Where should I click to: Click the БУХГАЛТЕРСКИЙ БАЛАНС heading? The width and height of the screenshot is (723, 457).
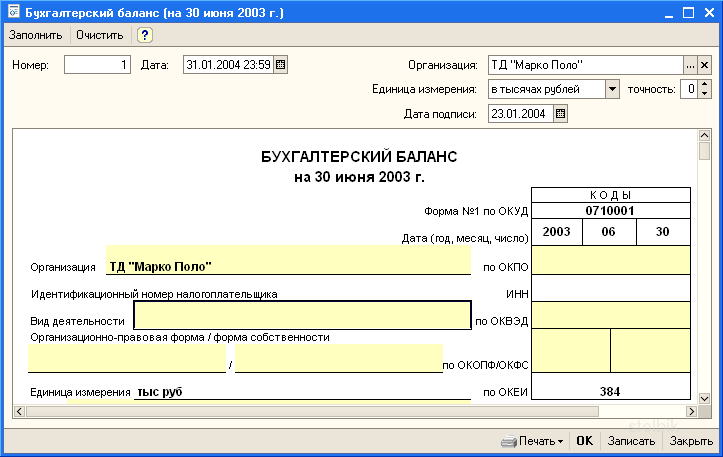pyautogui.click(x=359, y=157)
